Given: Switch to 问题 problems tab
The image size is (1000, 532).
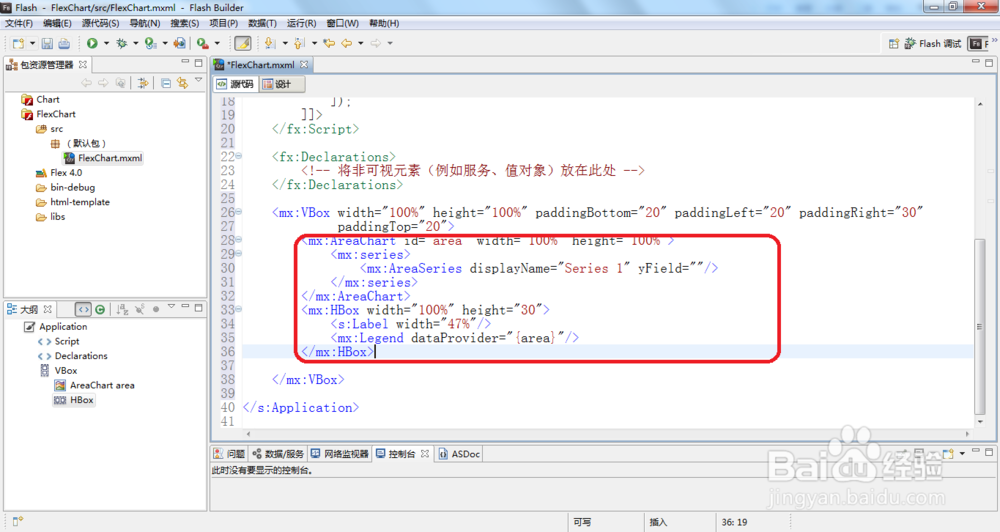Looking at the screenshot, I should click(230, 454).
